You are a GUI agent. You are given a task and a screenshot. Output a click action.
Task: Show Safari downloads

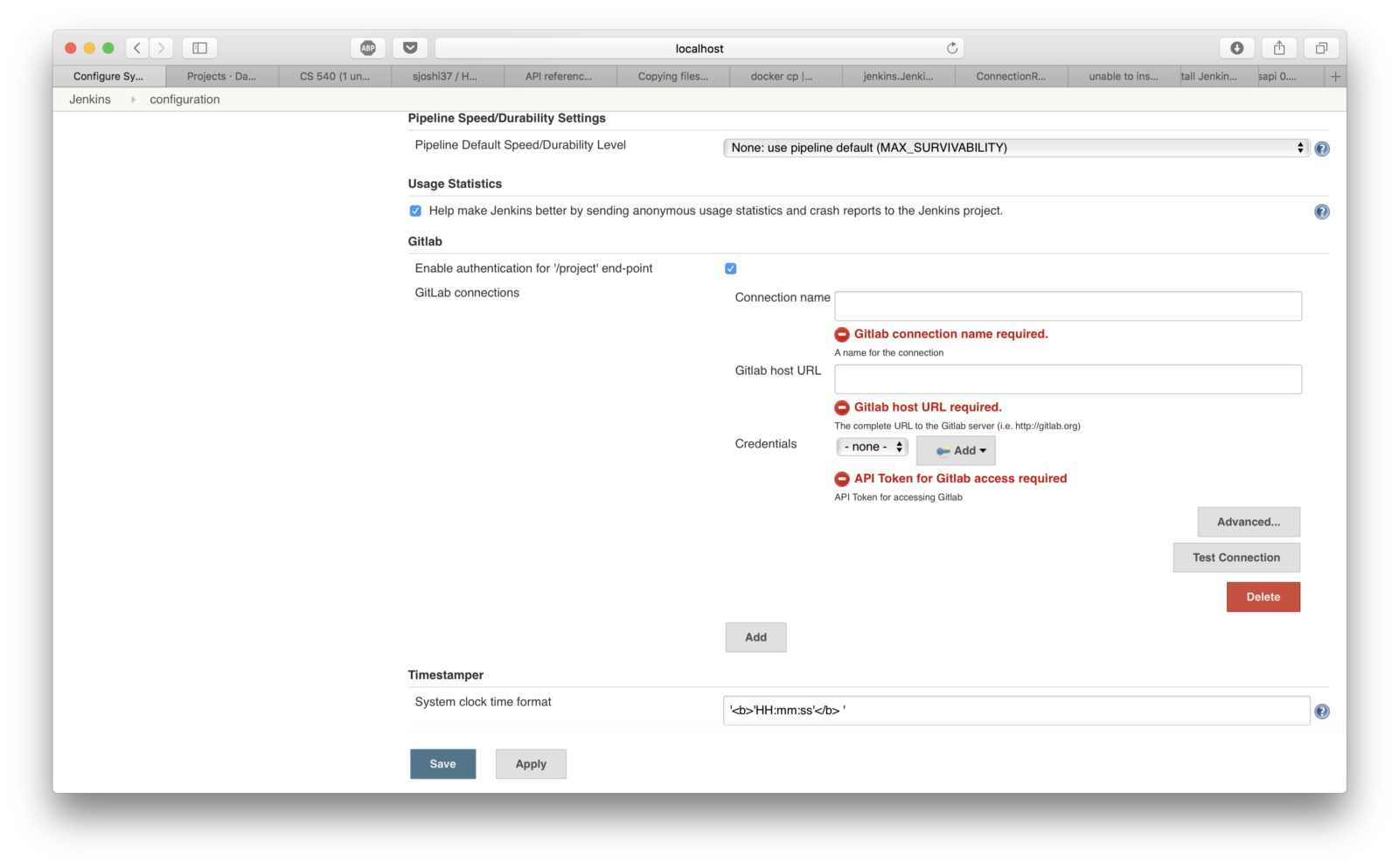[x=1237, y=48]
